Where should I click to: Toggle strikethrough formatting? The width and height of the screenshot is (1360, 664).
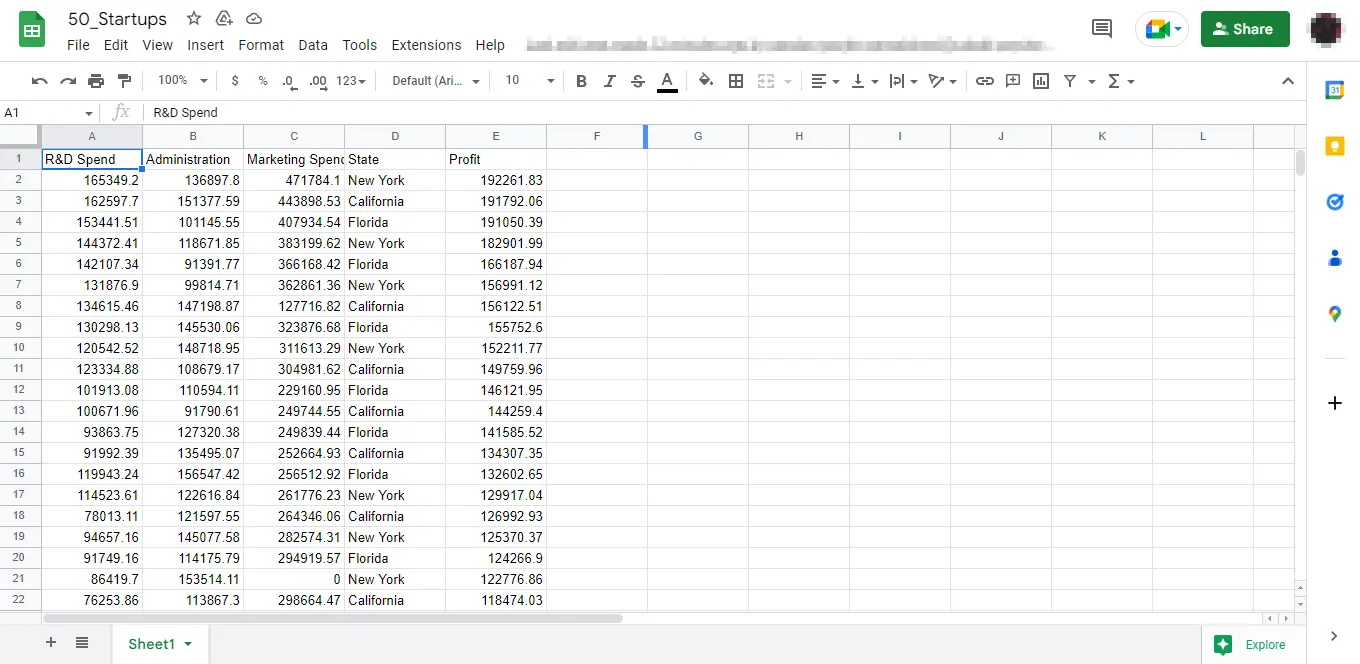638,81
